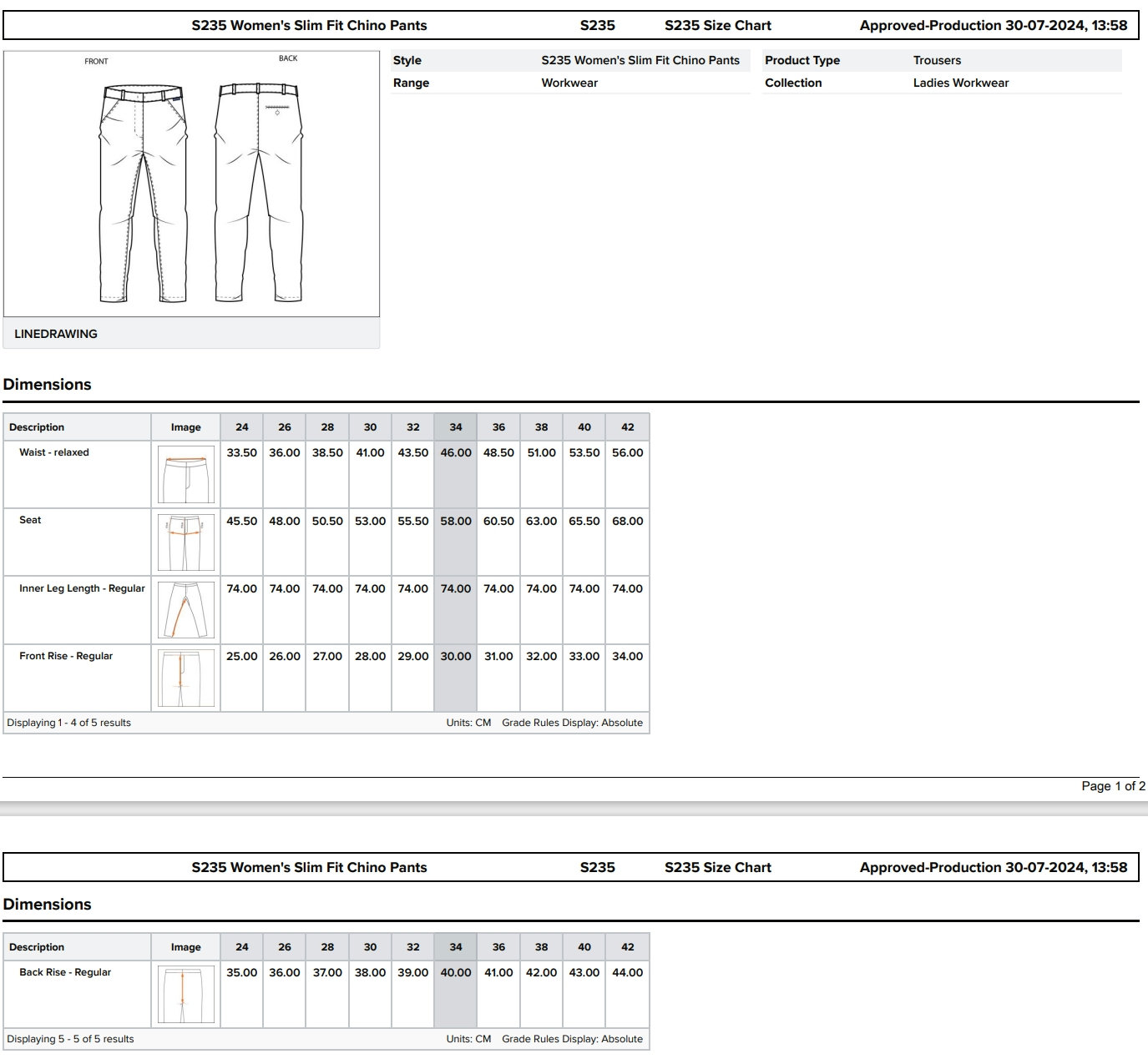
Task: Open the Front Rise measurement diagram
Action: point(185,678)
